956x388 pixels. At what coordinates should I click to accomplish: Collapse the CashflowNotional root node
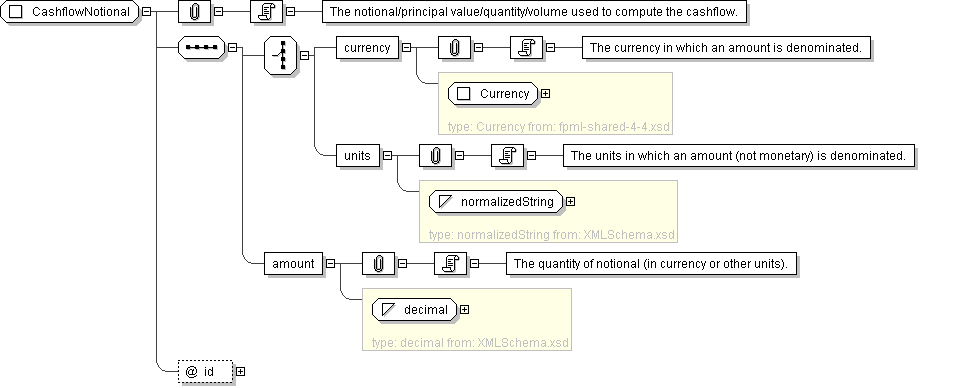tap(147, 12)
